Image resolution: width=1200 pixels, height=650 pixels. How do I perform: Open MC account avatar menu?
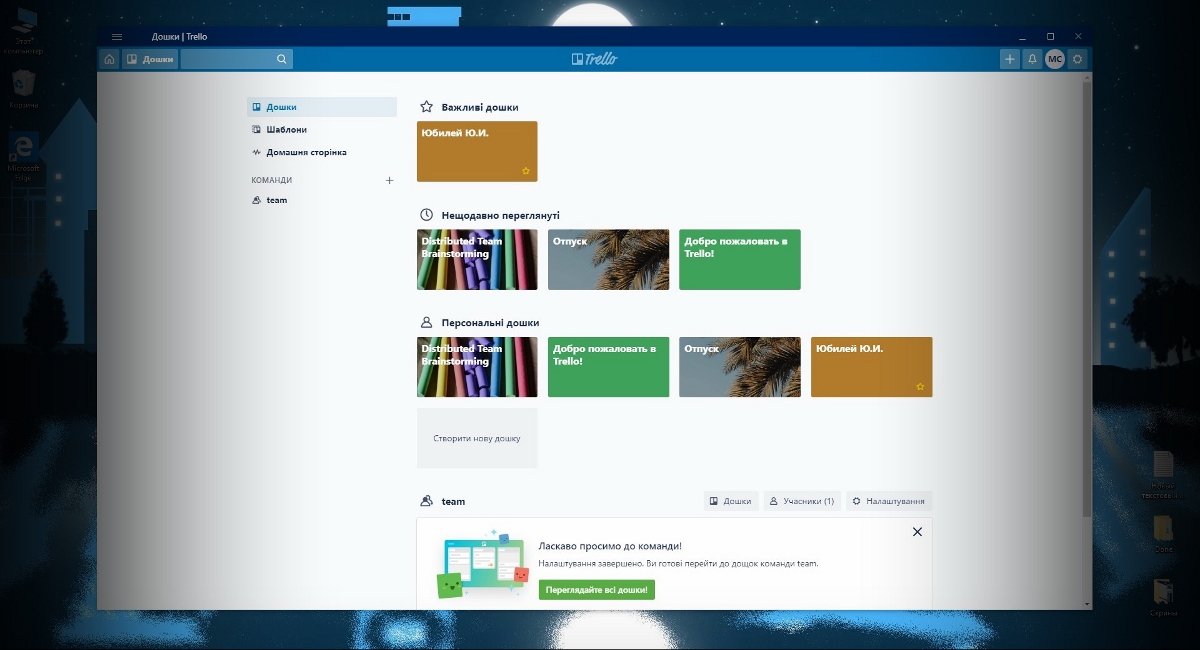tap(1055, 59)
